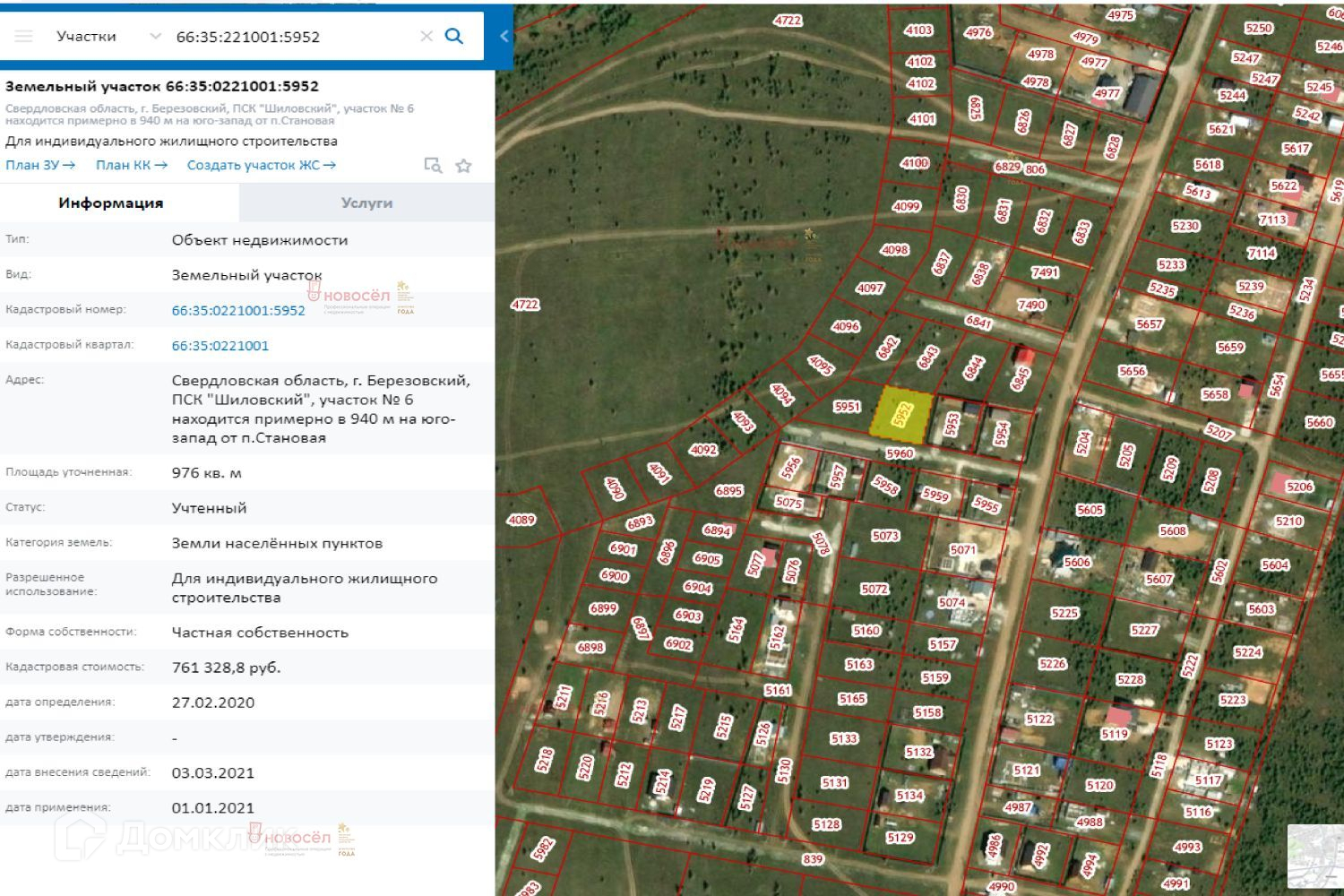The height and width of the screenshot is (896, 1344).
Task: Click the date 03.03.2021
Action: point(213,773)
